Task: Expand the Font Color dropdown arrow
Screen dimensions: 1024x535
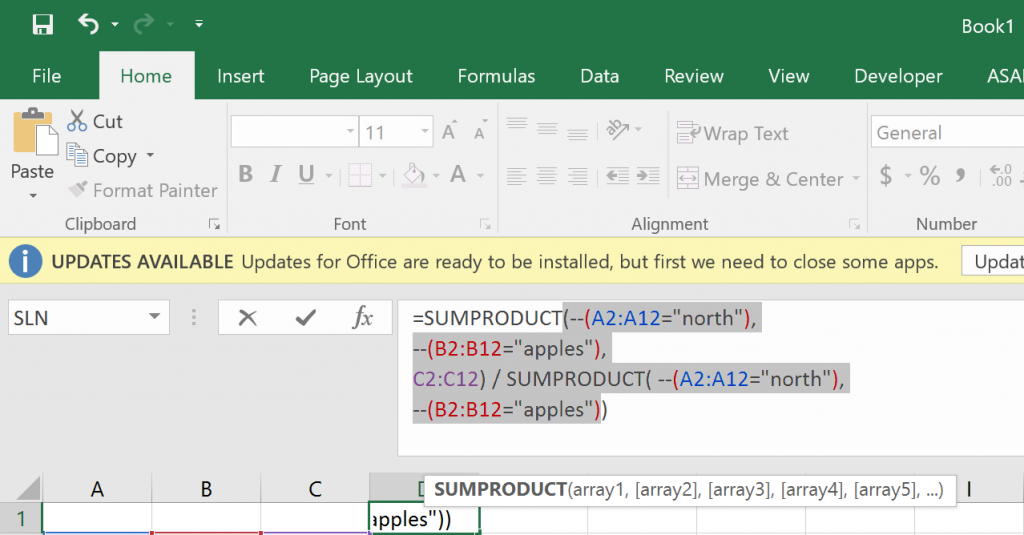Action: coord(481,175)
